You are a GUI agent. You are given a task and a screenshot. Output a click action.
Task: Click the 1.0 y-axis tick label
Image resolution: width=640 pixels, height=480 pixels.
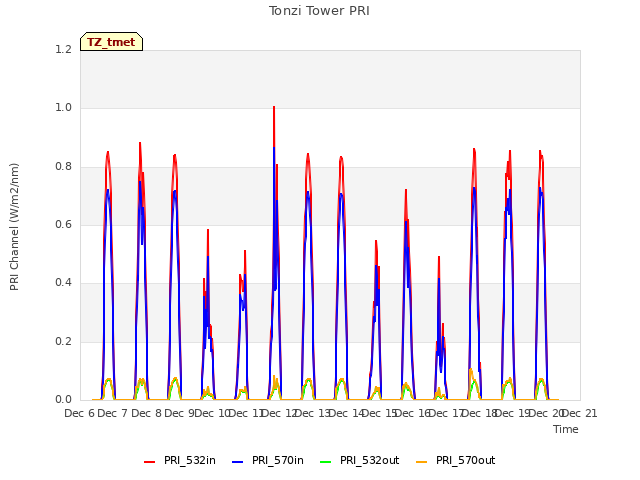coord(63,108)
